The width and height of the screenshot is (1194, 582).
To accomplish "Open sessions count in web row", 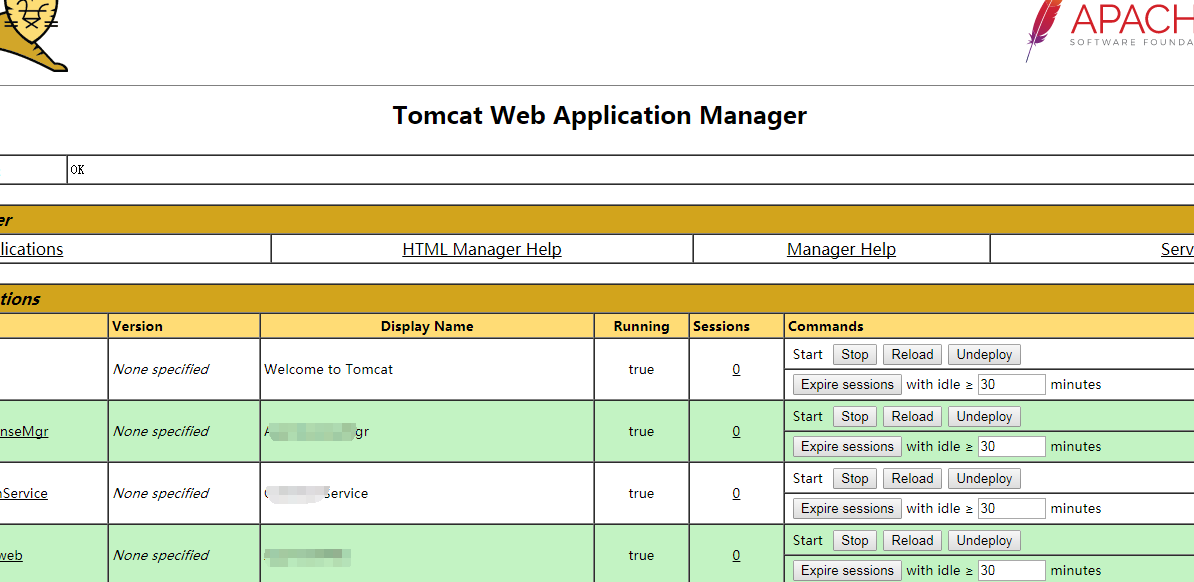I will (736, 555).
